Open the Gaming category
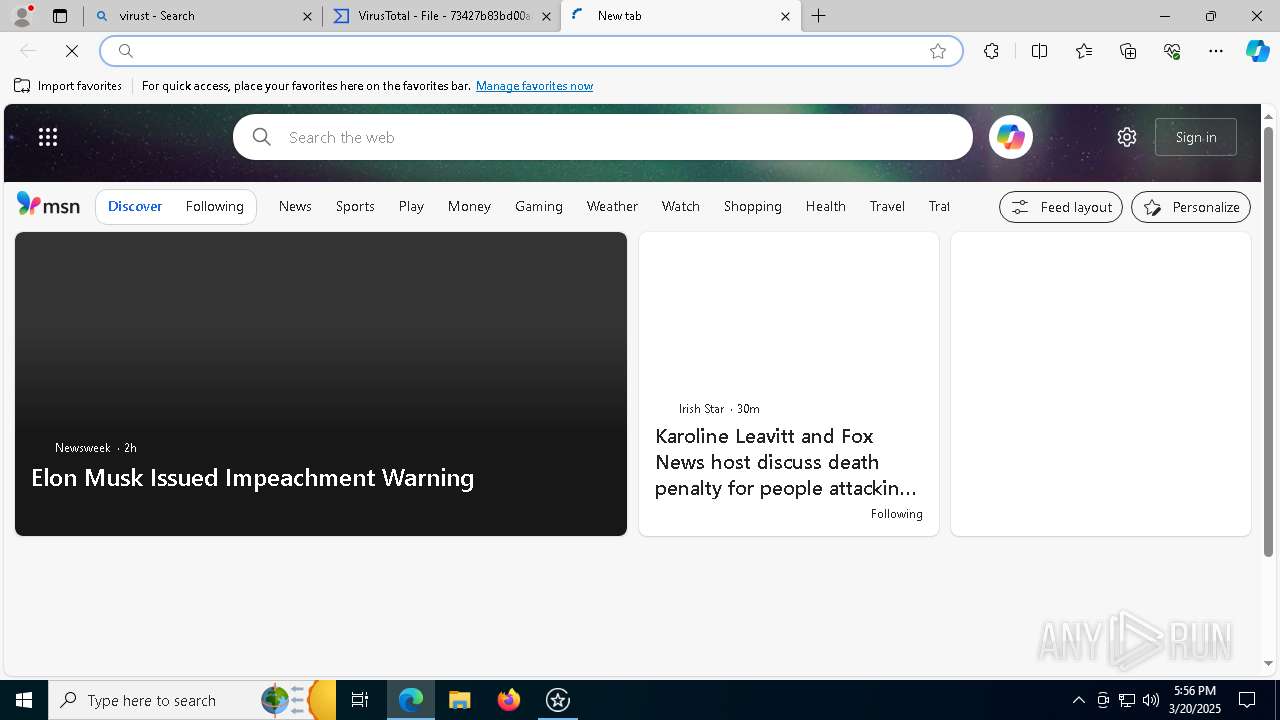This screenshot has height=720, width=1280. [x=539, y=206]
